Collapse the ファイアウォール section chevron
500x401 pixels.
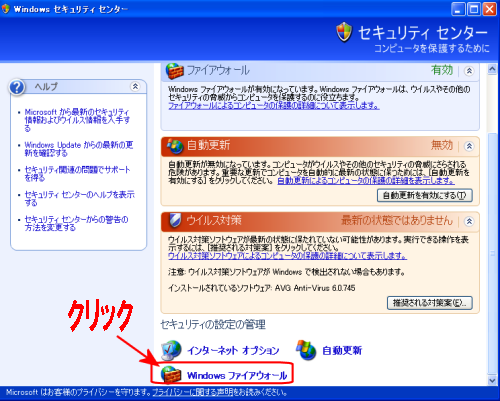tap(469, 71)
